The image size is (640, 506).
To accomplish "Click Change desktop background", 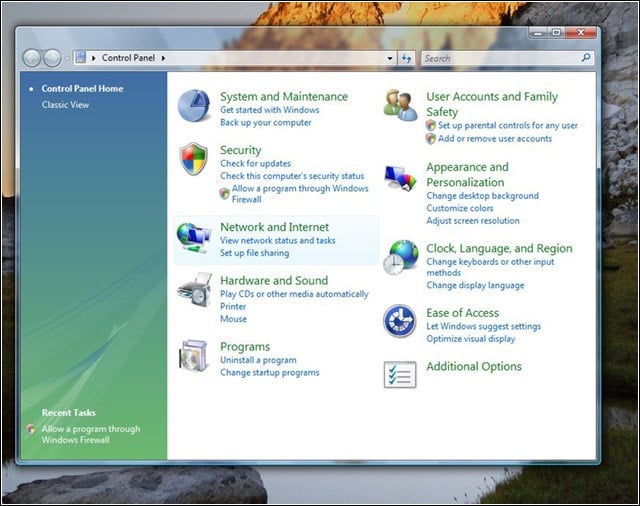I will point(483,196).
